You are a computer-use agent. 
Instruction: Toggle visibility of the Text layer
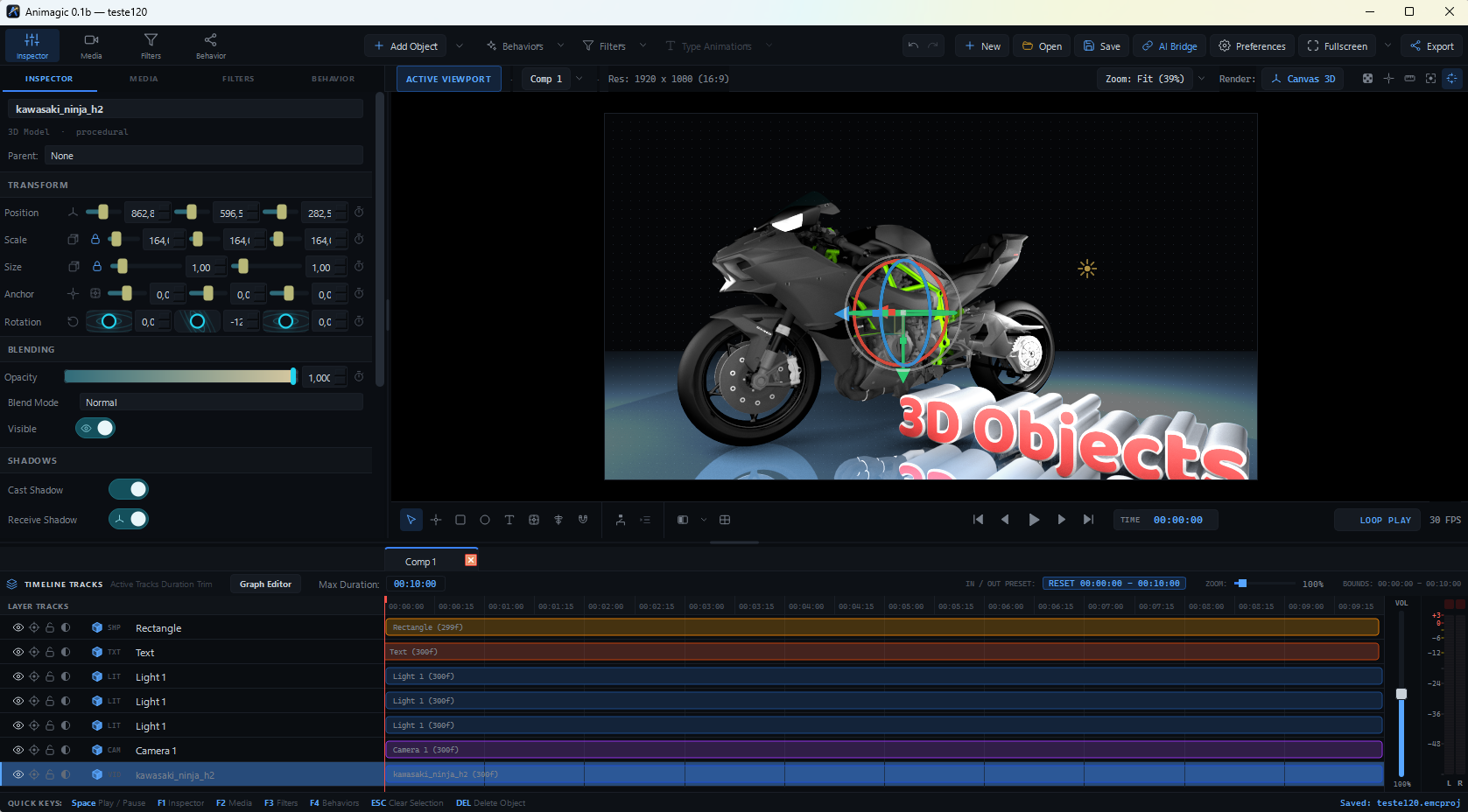(18, 652)
